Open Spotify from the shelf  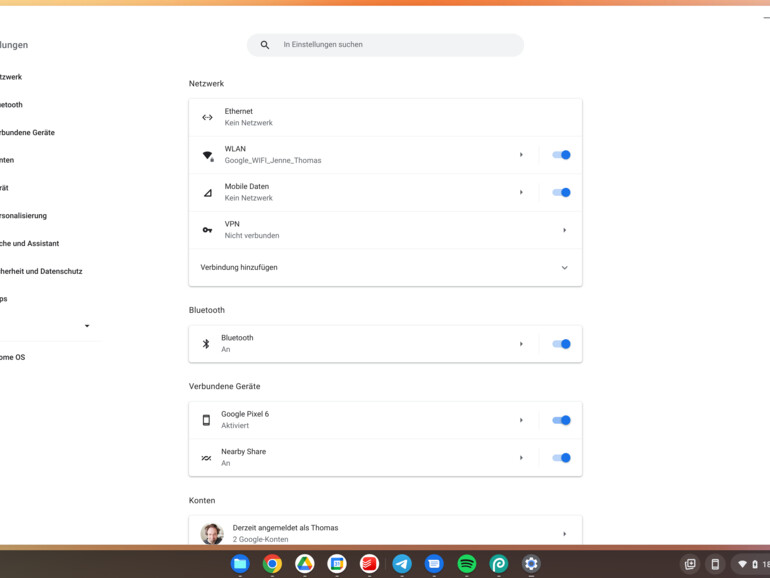(x=467, y=564)
